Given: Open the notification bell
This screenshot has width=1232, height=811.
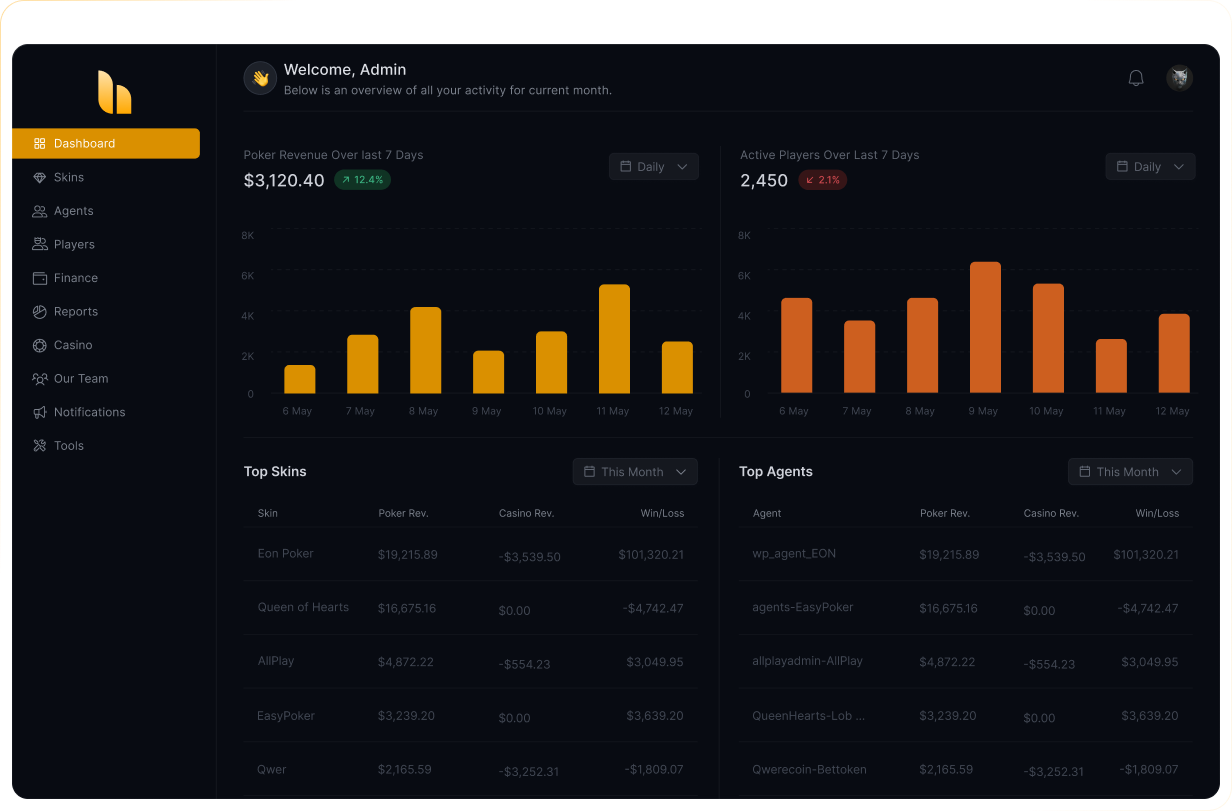Looking at the screenshot, I should [x=1136, y=78].
